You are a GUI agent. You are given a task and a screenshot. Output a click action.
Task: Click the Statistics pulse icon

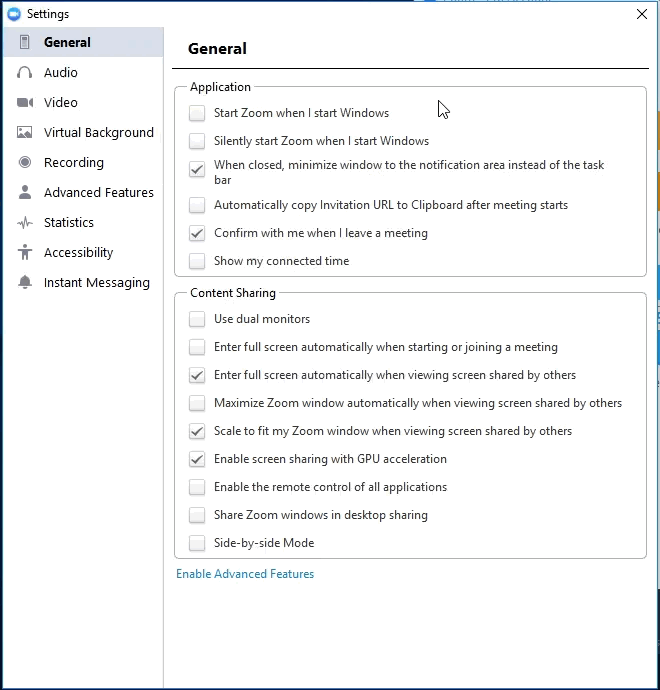[x=25, y=223]
